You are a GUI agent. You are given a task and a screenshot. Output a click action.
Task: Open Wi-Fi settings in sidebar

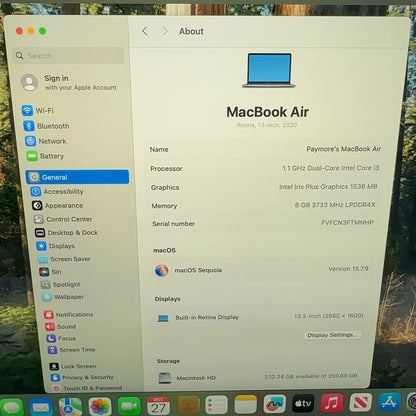[x=38, y=110]
